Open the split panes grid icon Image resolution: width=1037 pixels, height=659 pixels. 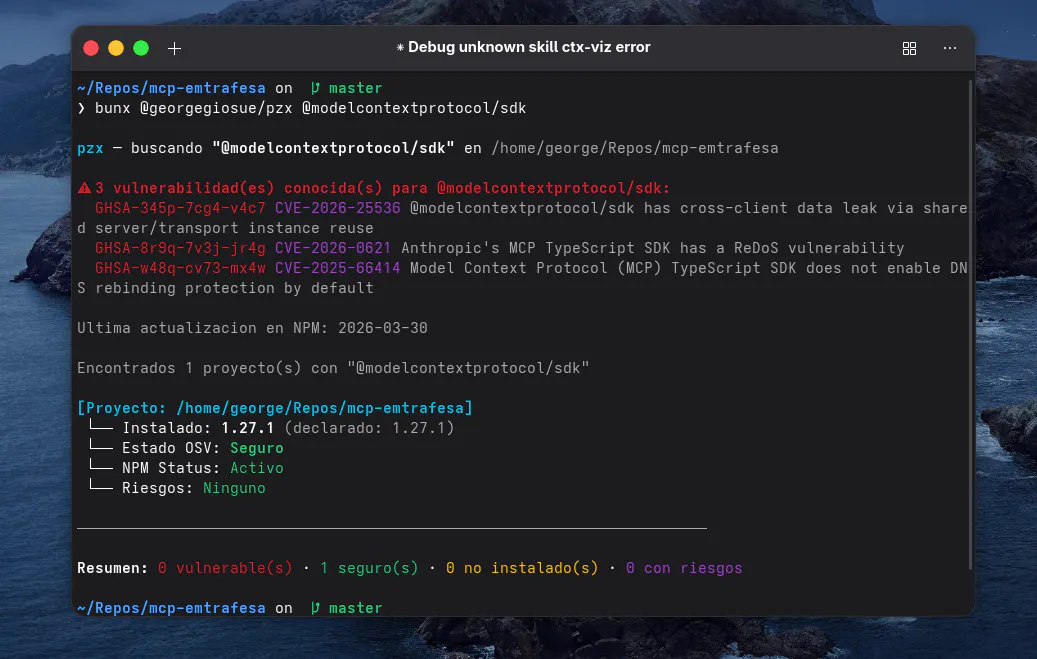click(909, 48)
